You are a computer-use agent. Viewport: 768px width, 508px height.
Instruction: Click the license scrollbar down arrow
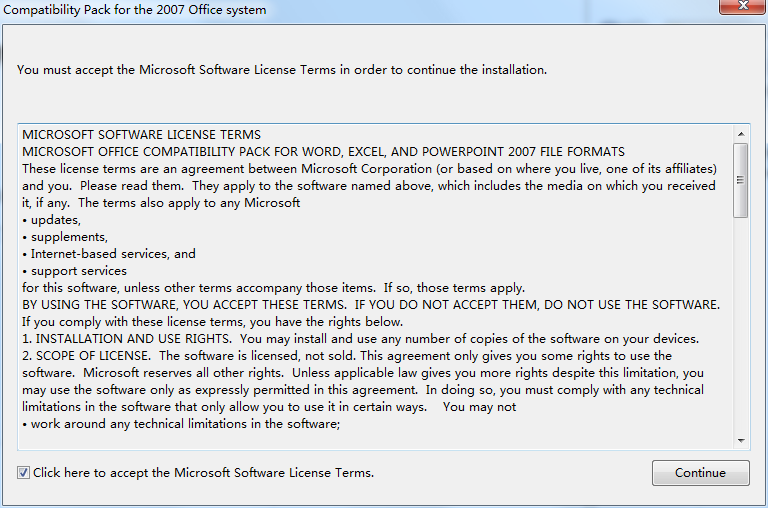(741, 440)
